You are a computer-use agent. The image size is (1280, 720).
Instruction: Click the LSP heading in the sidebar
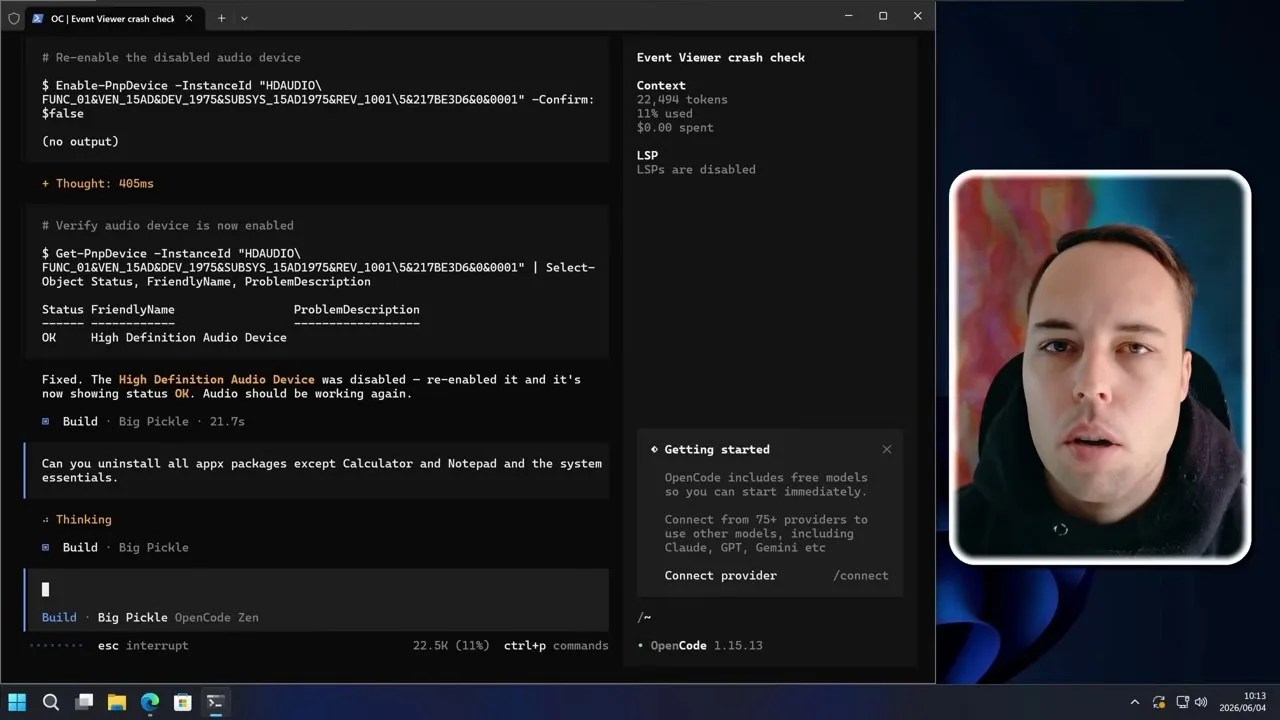(647, 155)
